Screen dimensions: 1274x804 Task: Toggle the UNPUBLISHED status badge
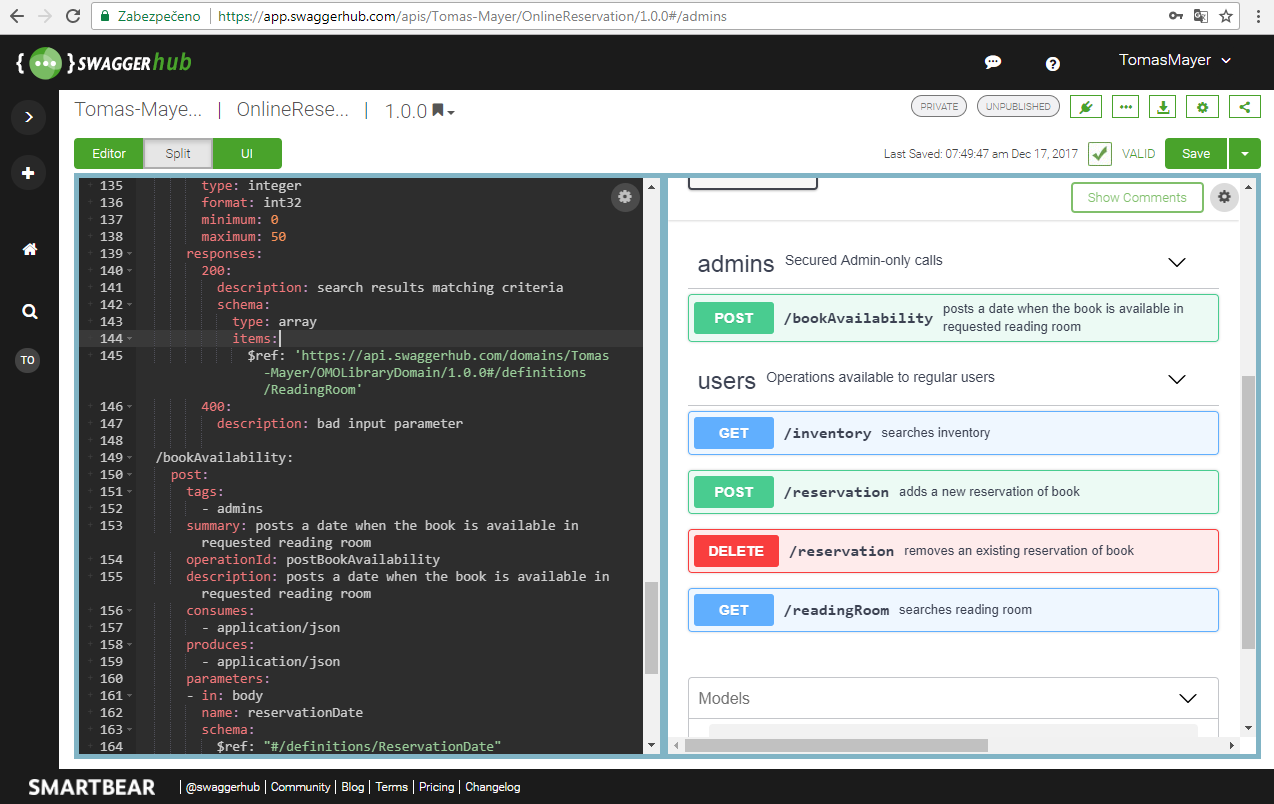pos(1018,107)
